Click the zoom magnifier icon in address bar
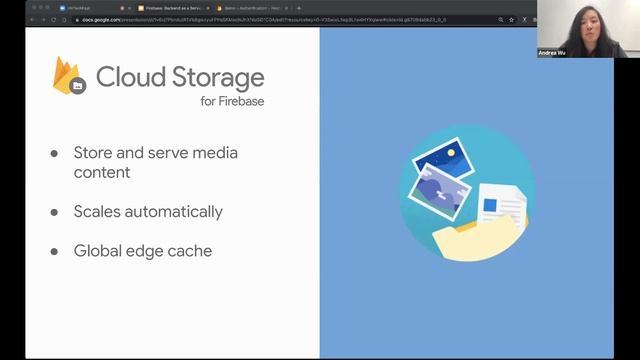The height and width of the screenshot is (360, 640). 500,20
